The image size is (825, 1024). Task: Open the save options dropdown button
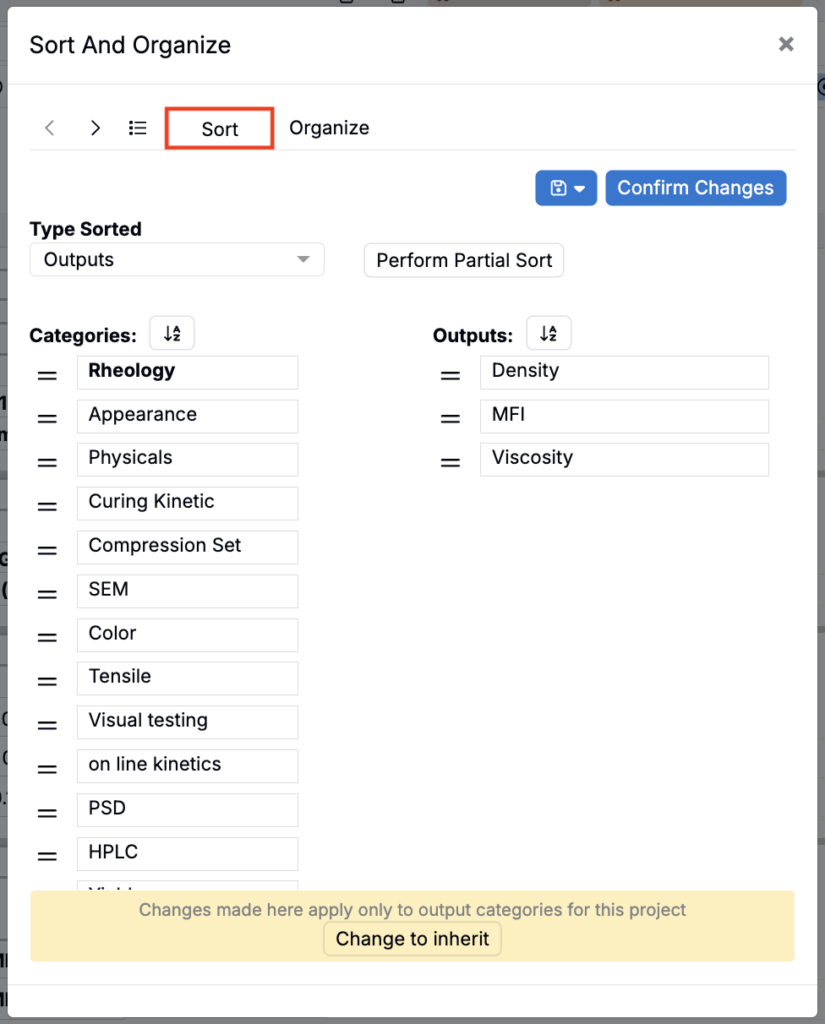point(566,188)
